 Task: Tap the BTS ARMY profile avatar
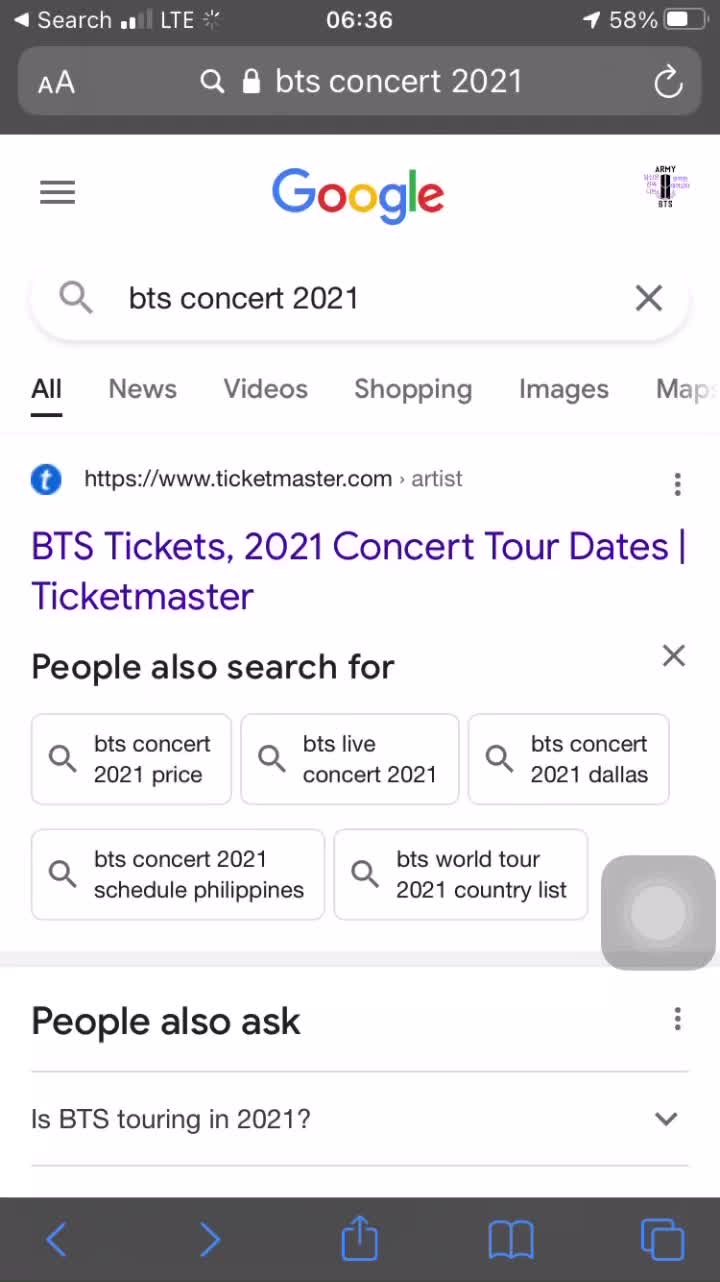(x=665, y=188)
